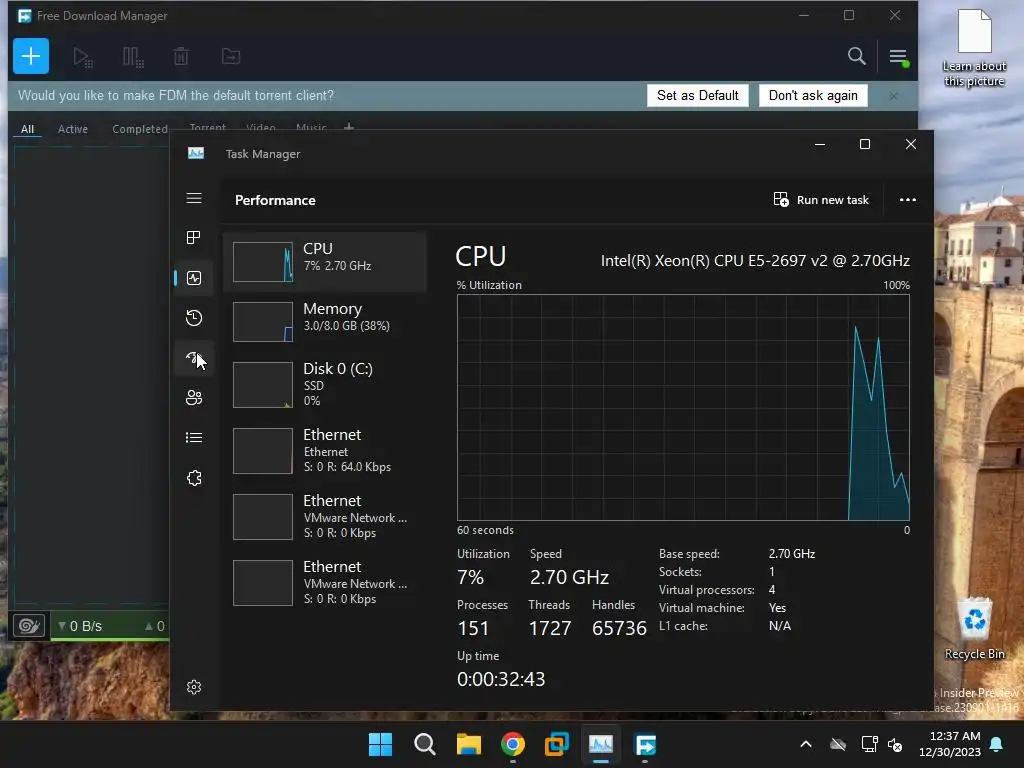Open File Explorer from the taskbar
The height and width of the screenshot is (768, 1024).
point(468,744)
